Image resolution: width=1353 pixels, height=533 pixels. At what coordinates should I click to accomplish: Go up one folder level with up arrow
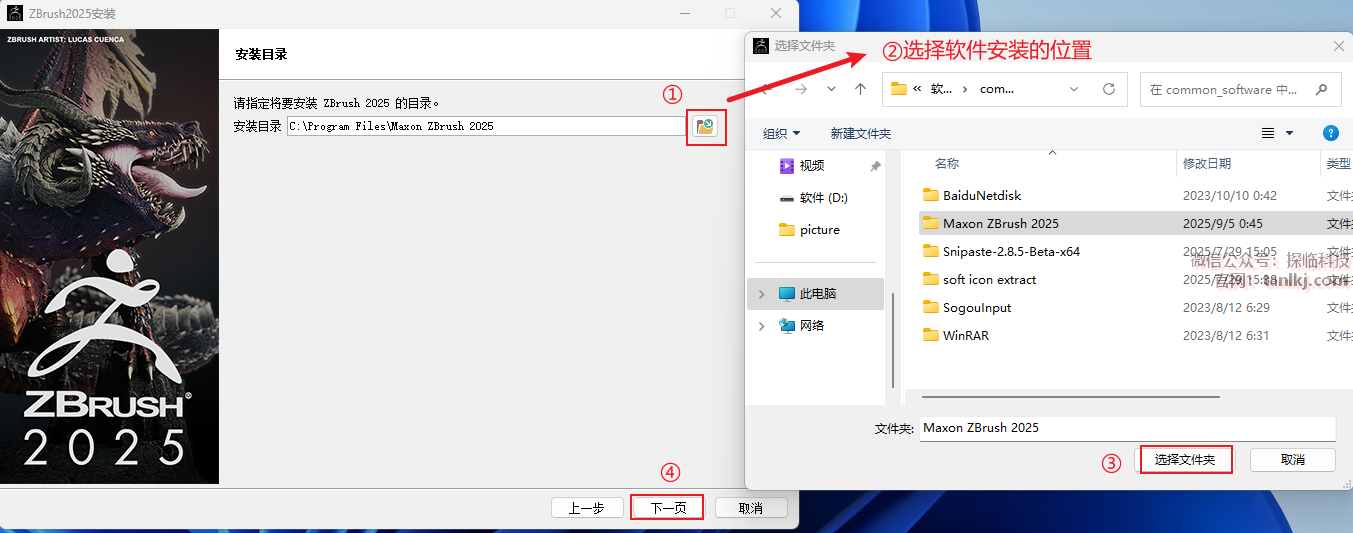click(861, 89)
